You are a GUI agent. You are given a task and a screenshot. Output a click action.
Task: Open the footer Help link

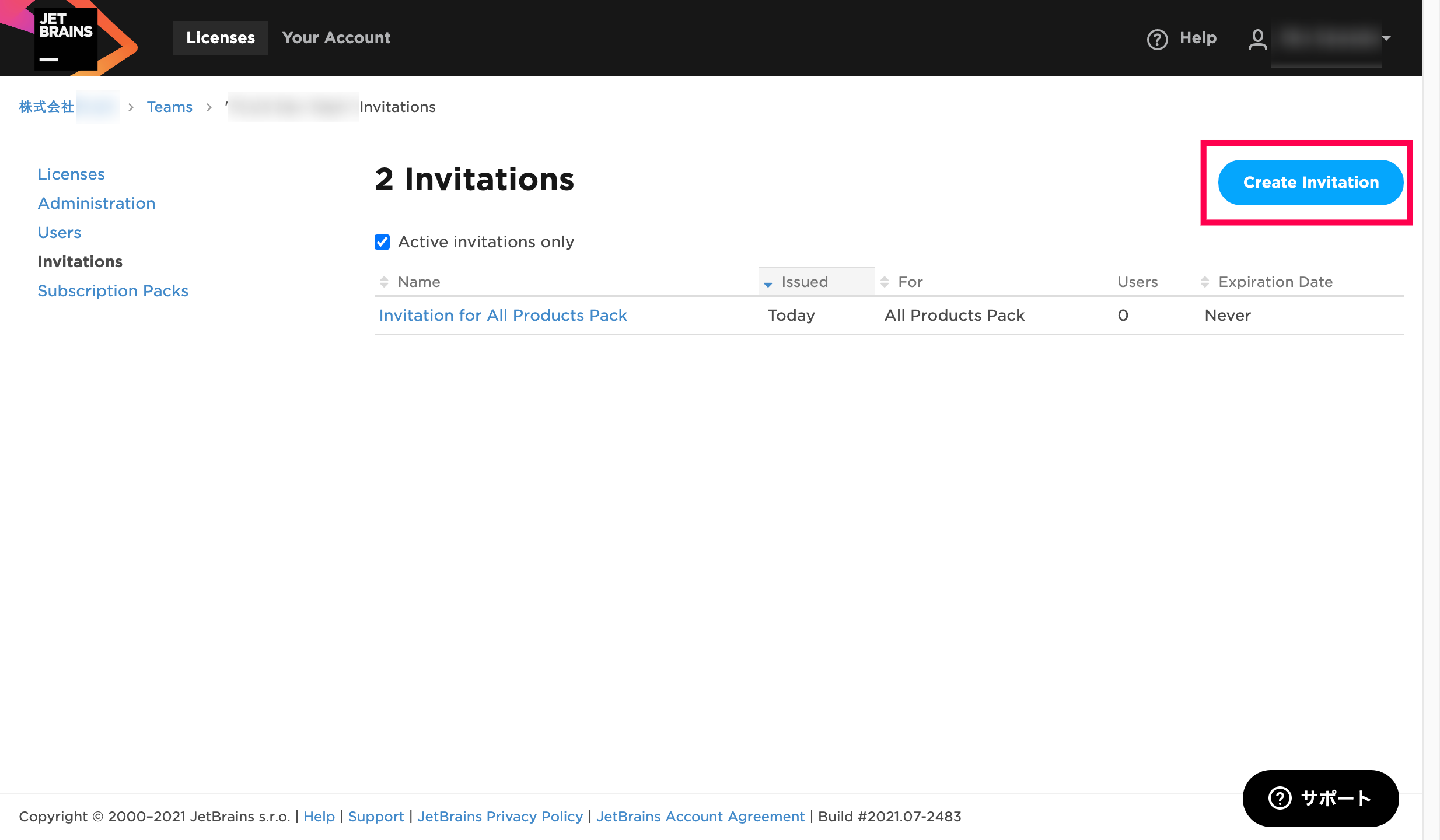point(319,816)
